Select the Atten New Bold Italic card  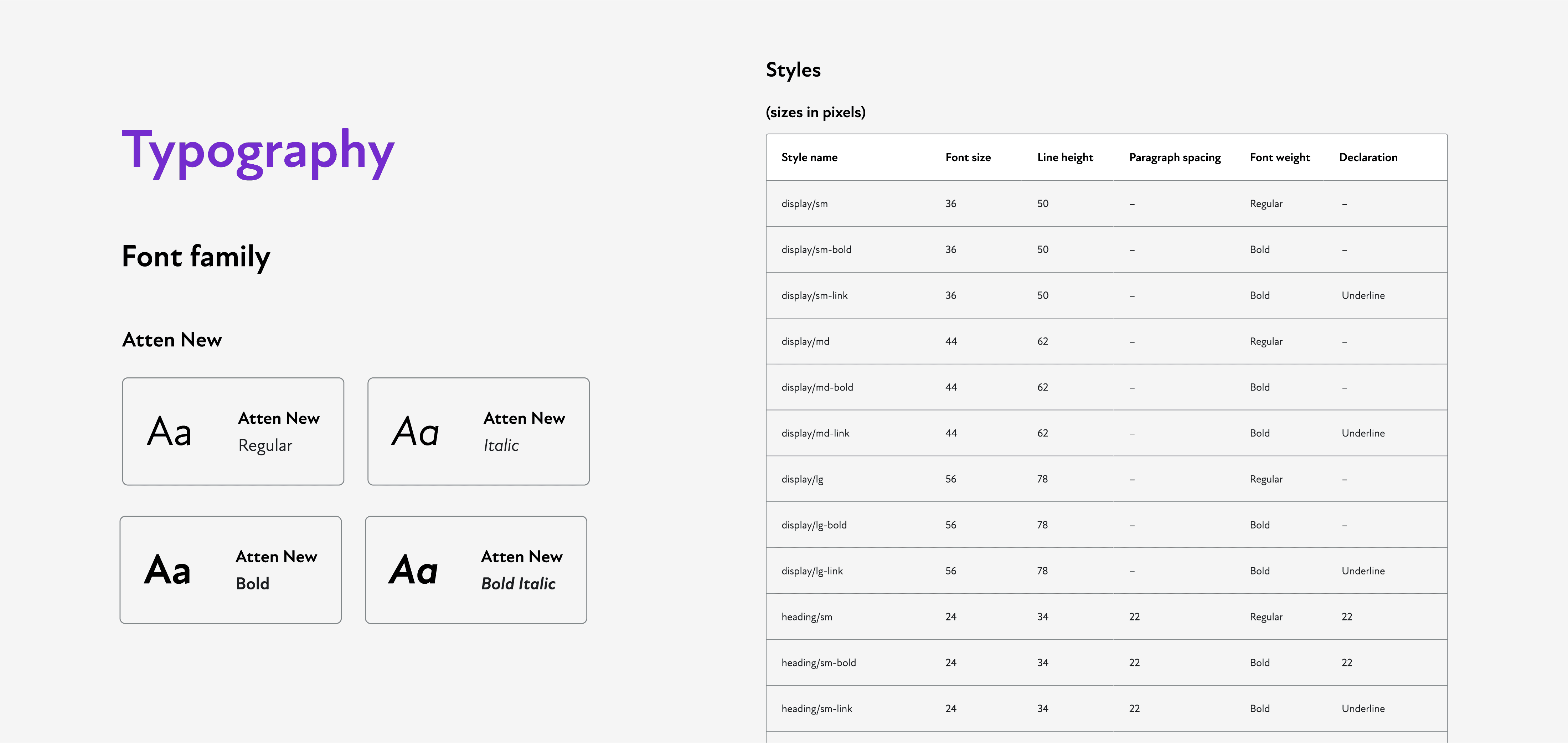[x=475, y=569]
